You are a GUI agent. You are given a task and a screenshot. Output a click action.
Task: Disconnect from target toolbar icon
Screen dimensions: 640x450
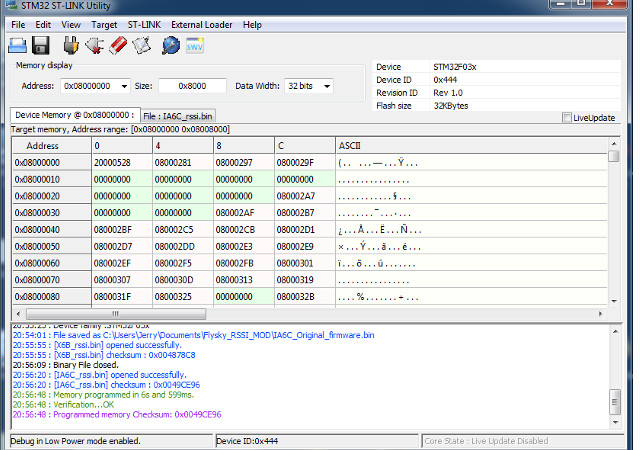pyautogui.click(x=94, y=45)
